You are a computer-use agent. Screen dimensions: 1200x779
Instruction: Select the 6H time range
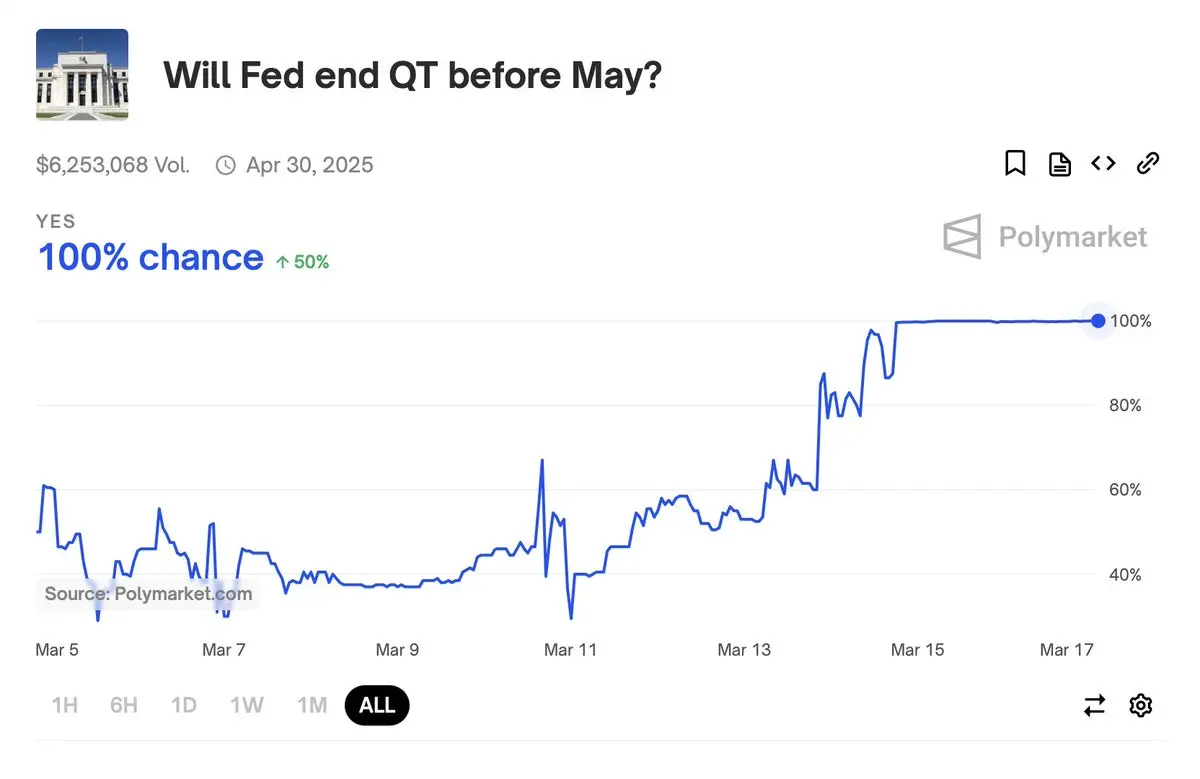[x=124, y=706]
